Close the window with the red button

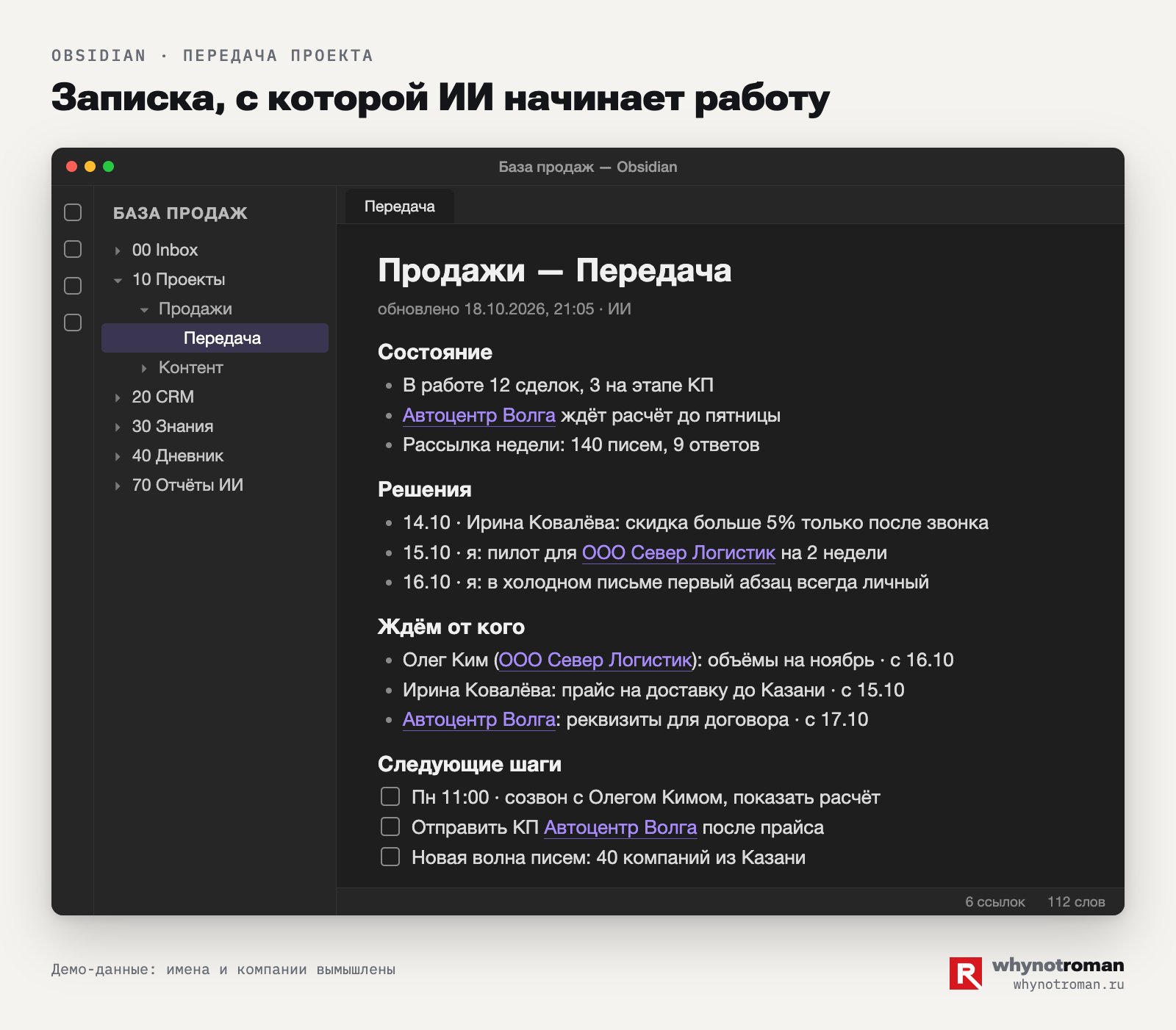[x=71, y=167]
